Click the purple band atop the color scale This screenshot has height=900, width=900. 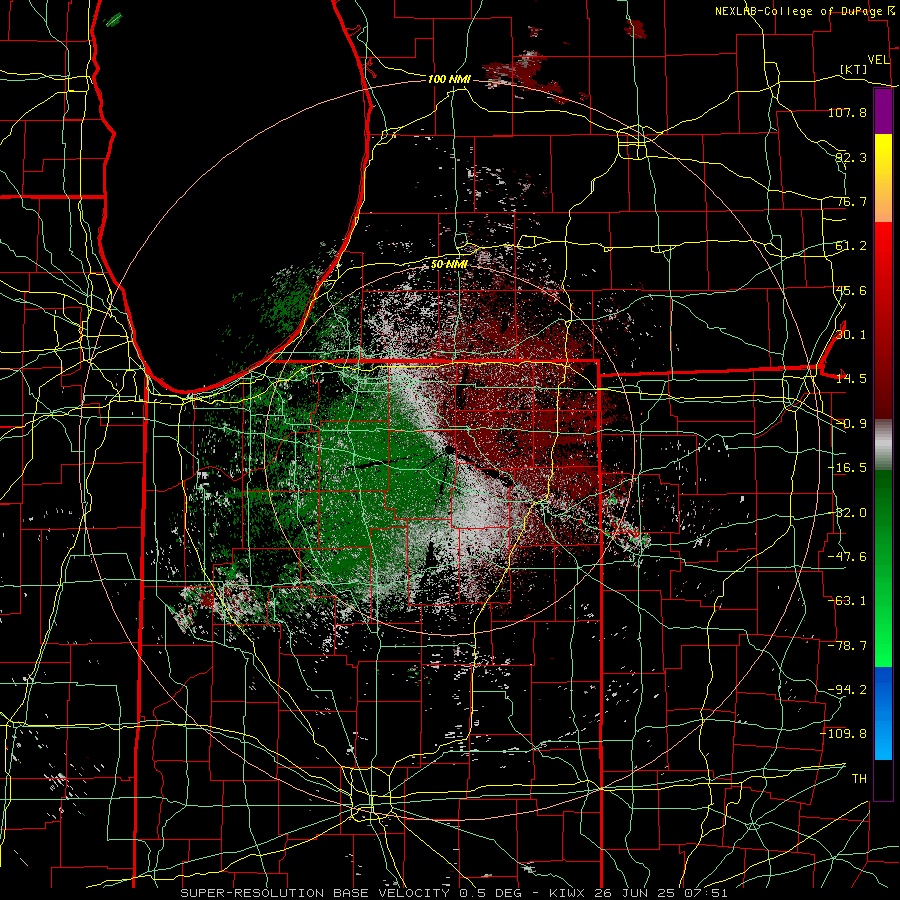tap(883, 111)
